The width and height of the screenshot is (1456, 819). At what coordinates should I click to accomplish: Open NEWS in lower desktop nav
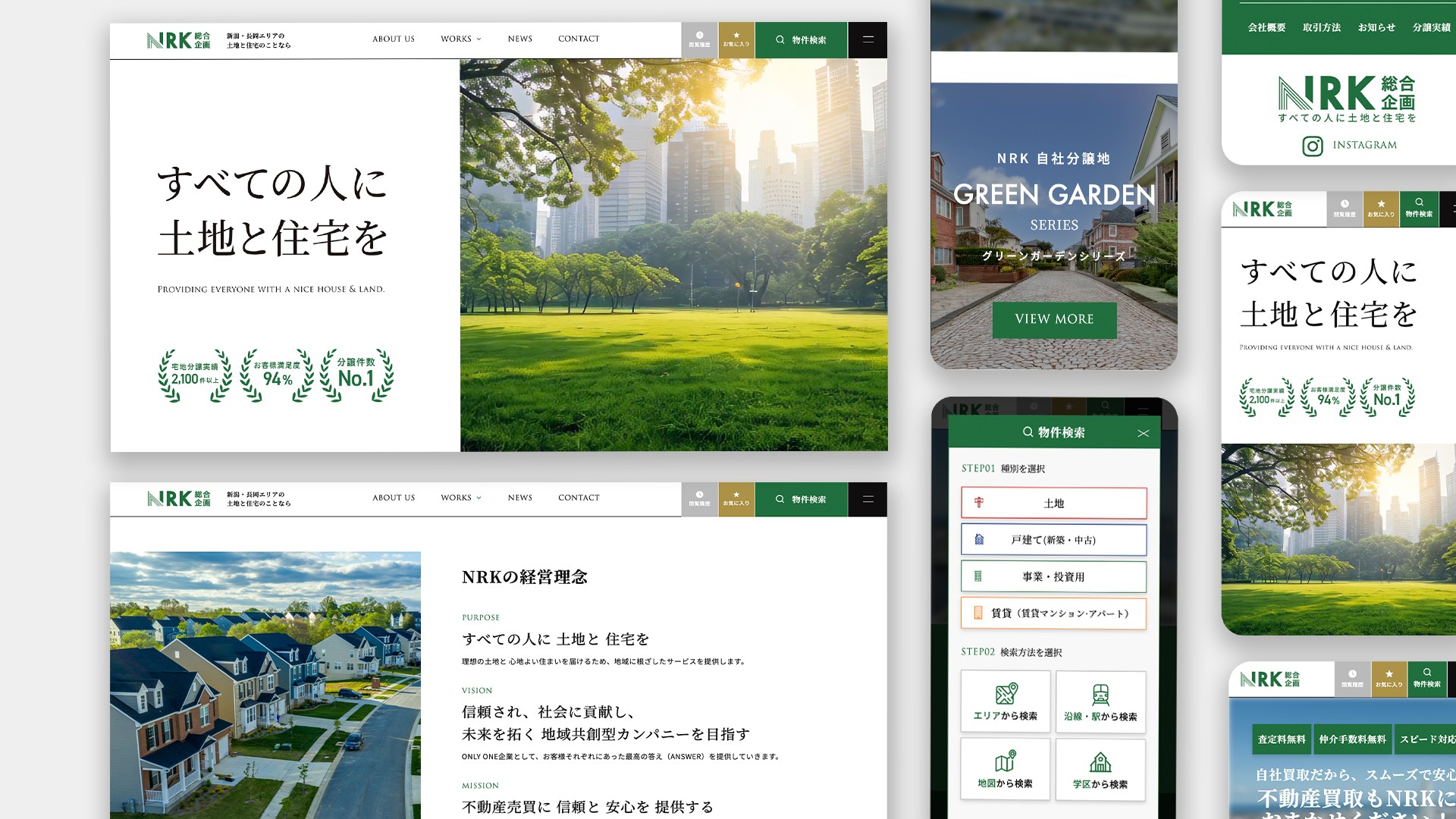click(x=520, y=498)
